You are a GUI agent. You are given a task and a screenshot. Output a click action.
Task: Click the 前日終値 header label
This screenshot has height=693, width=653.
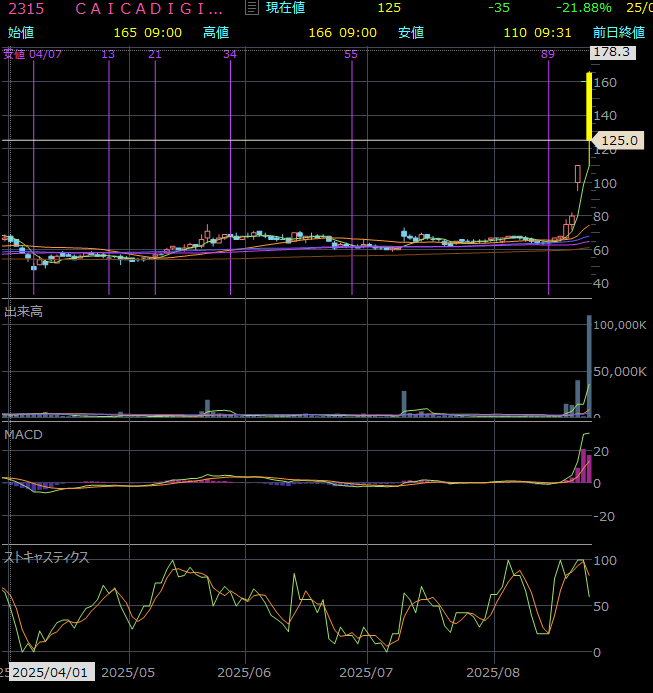(618, 32)
